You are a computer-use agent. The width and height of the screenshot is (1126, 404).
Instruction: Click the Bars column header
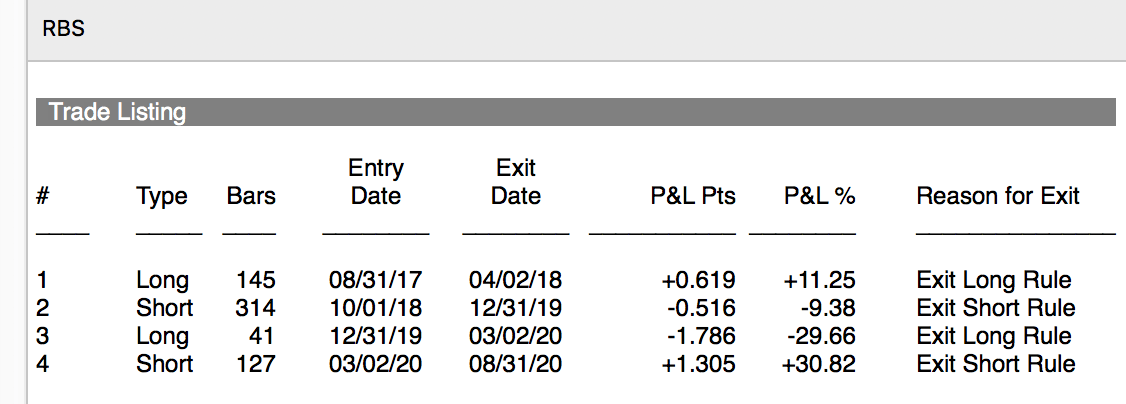pos(251,196)
